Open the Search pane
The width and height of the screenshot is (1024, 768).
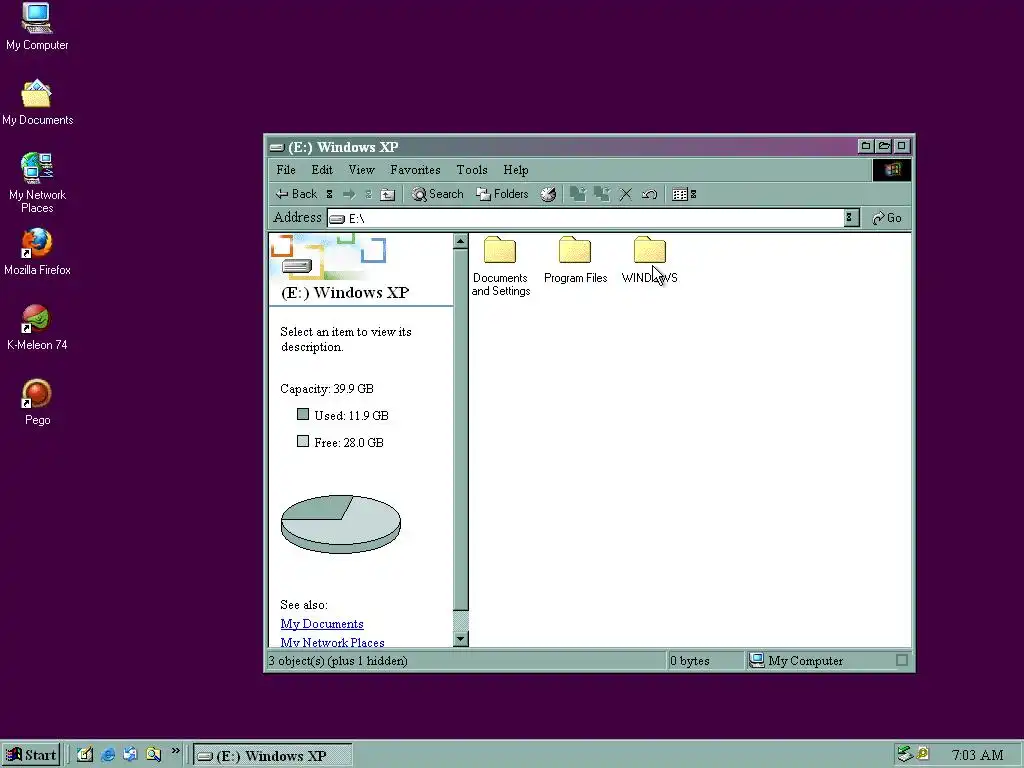pos(438,194)
